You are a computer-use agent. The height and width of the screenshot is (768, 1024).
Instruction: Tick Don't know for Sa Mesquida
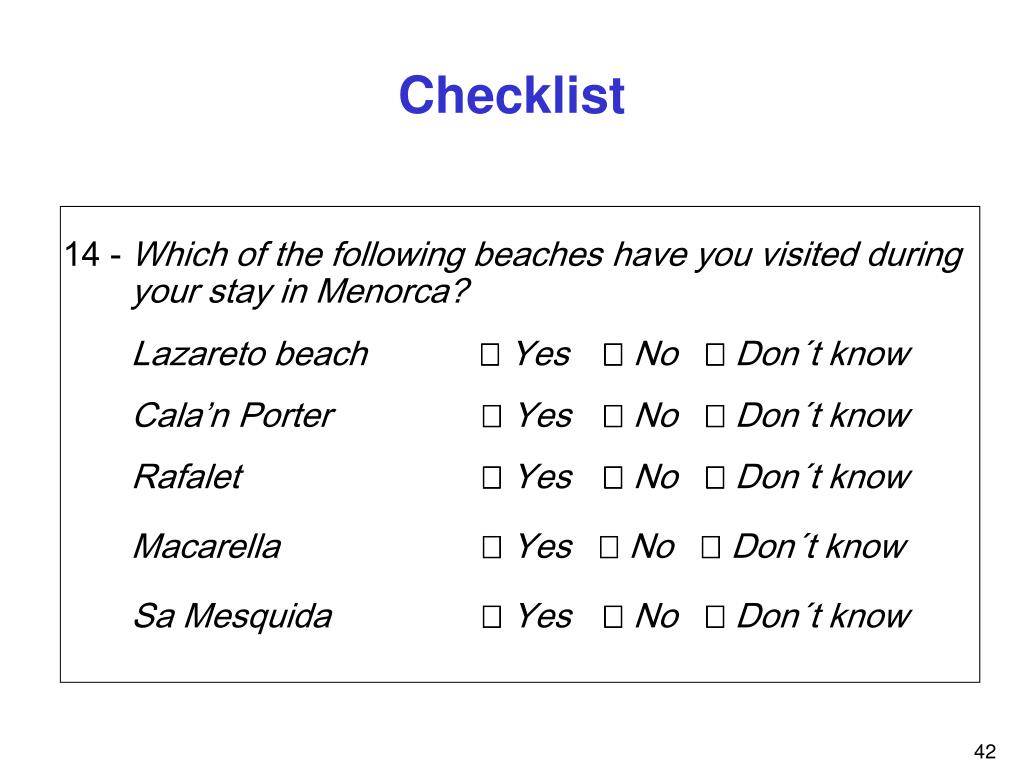coord(714,616)
